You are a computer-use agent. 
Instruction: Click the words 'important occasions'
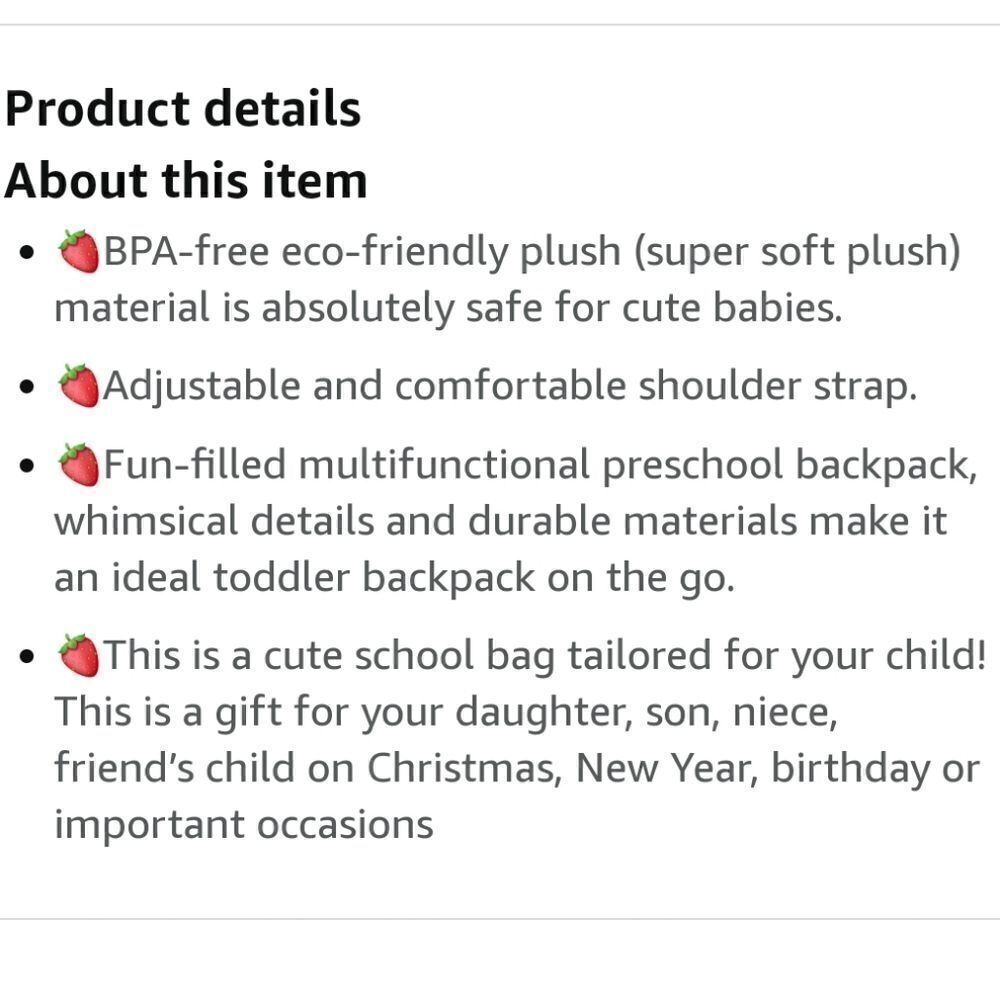click(x=244, y=825)
